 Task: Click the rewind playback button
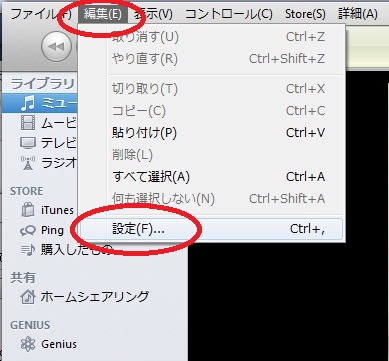coord(56,46)
